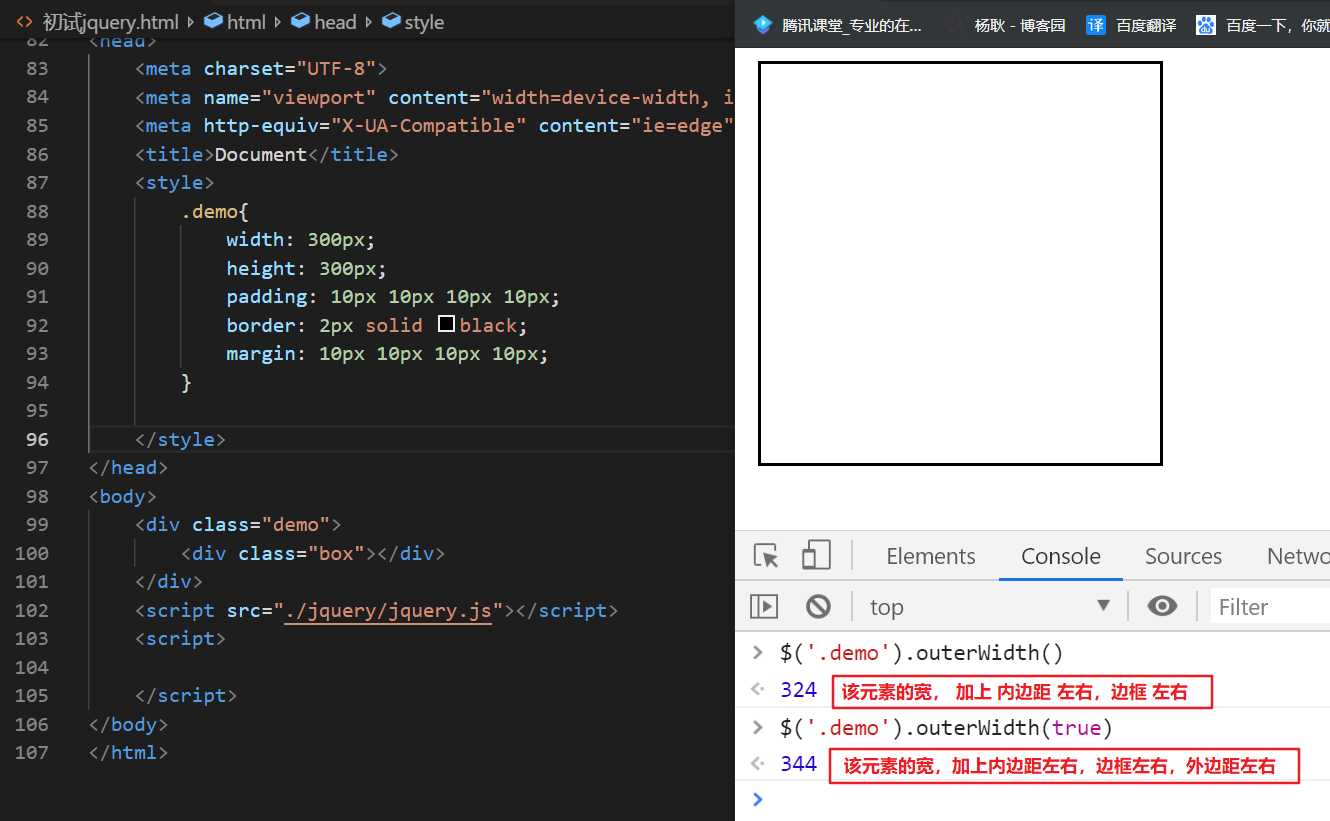
Task: Open the 腾讯课堂 bookmark
Action: (839, 25)
